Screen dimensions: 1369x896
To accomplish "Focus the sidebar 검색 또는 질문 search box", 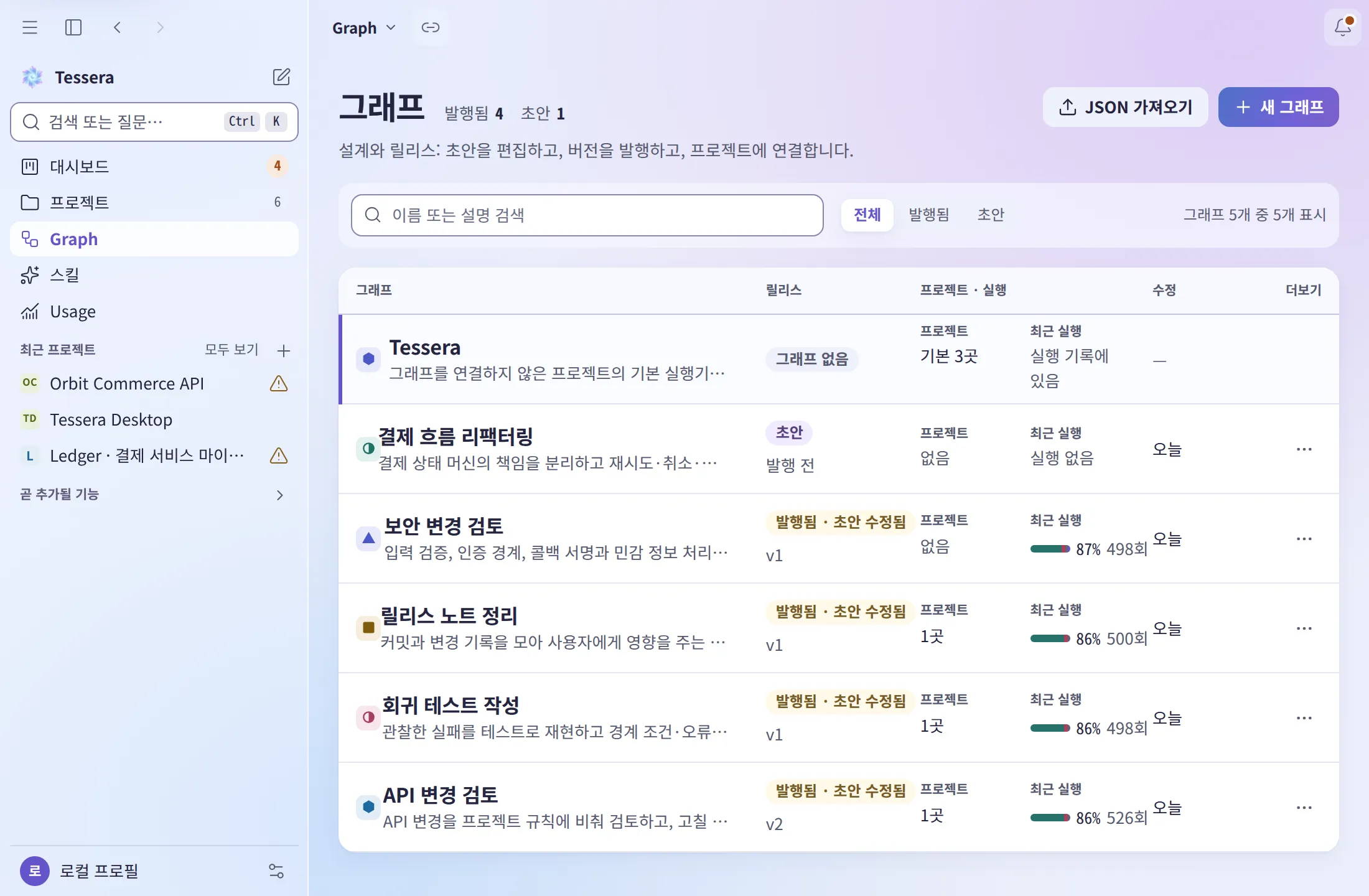I will point(154,122).
